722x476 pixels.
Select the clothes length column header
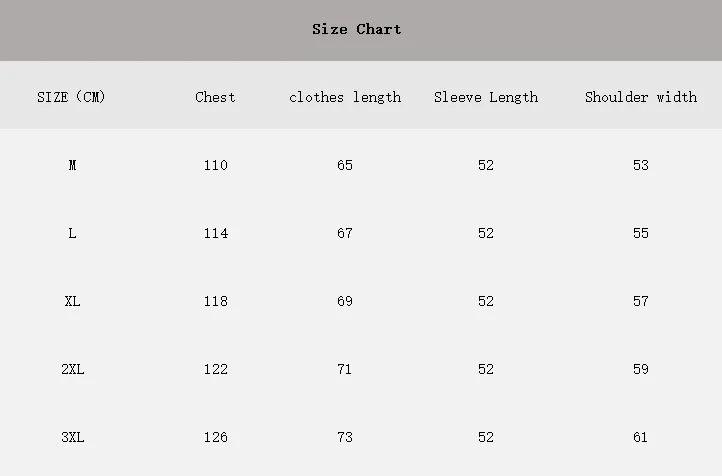tap(345, 97)
